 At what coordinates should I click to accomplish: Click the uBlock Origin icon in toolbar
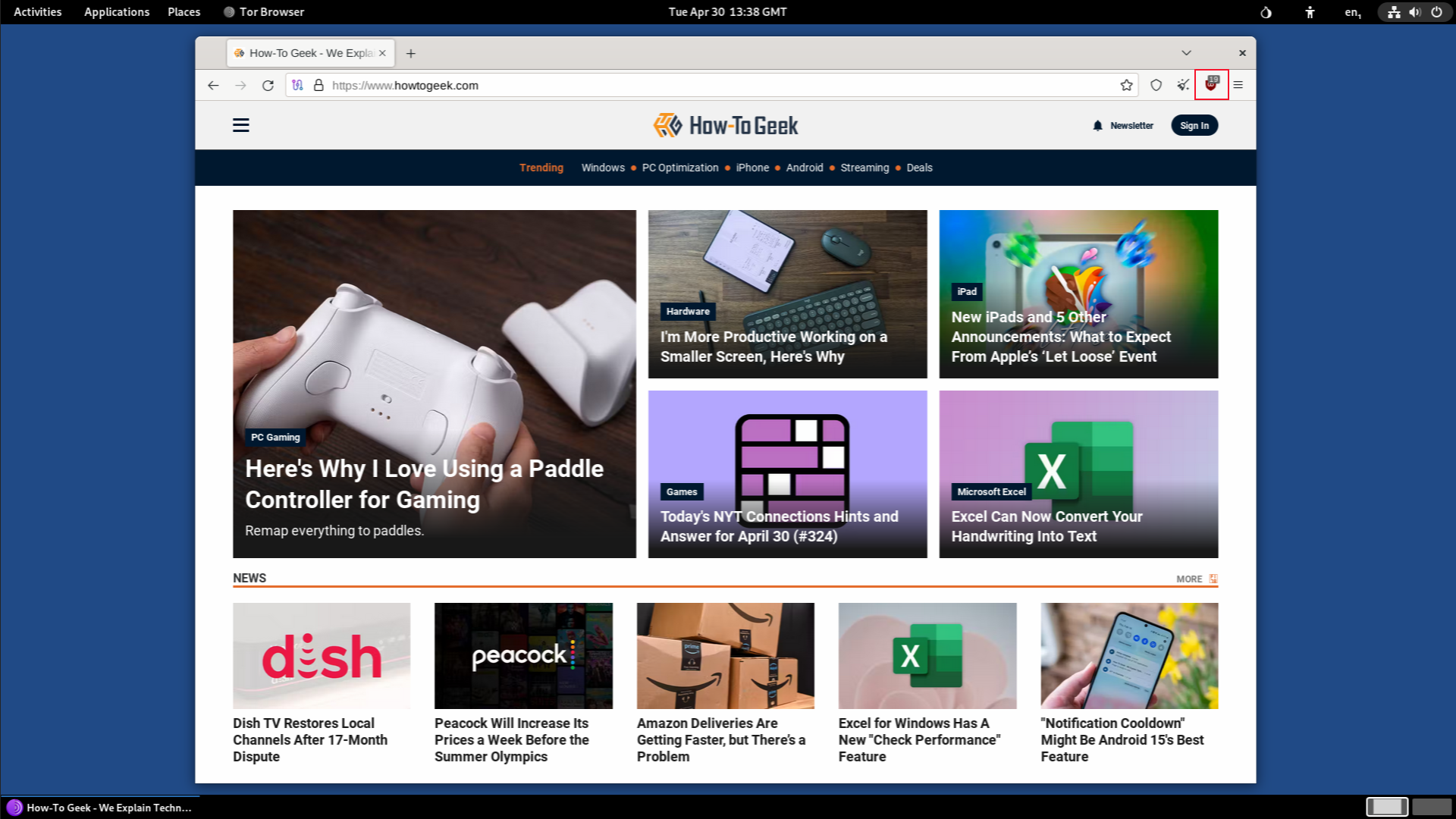pyautogui.click(x=1211, y=85)
